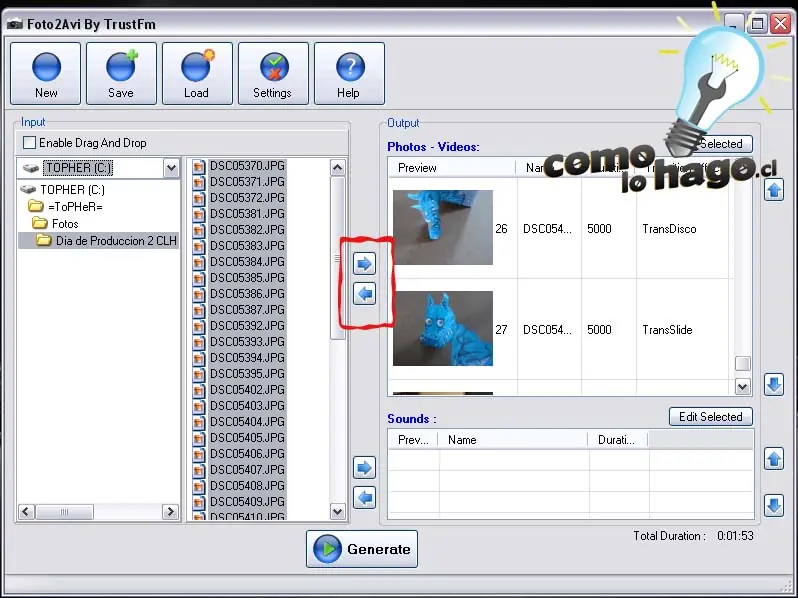Remove photos with left arrow icon
Image resolution: width=798 pixels, height=598 pixels.
[x=364, y=294]
